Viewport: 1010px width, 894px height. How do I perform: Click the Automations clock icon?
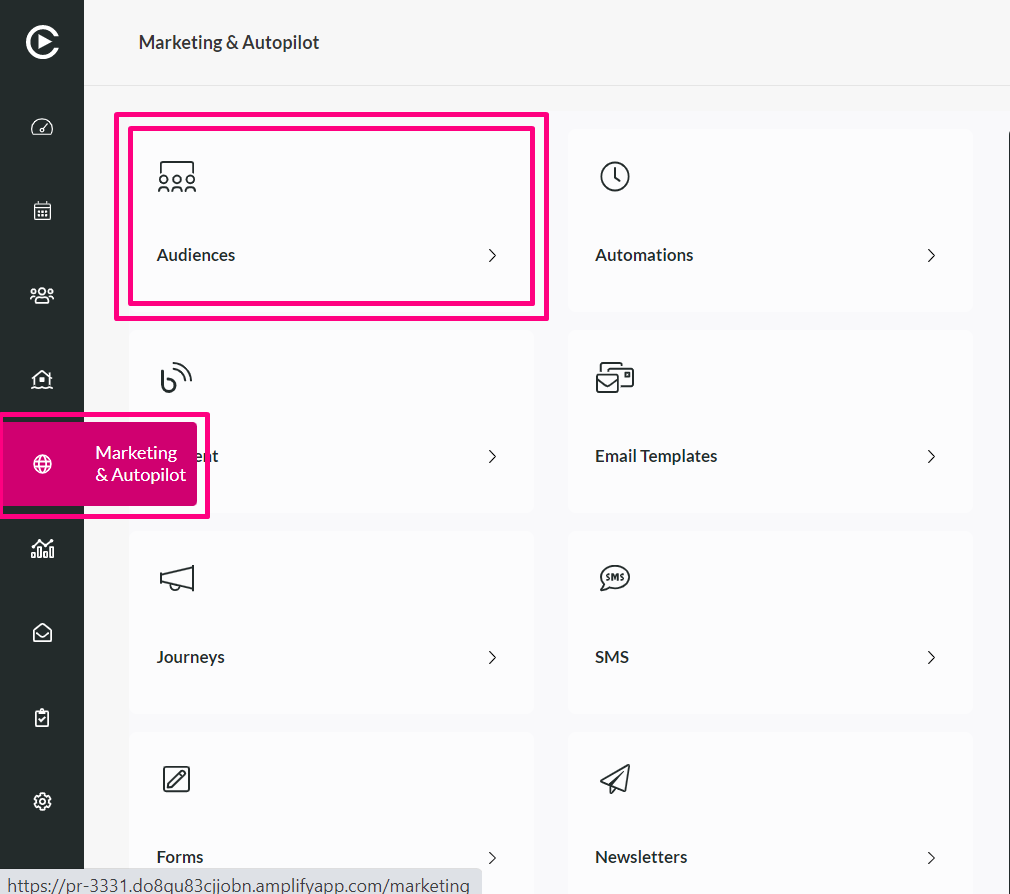click(x=615, y=176)
